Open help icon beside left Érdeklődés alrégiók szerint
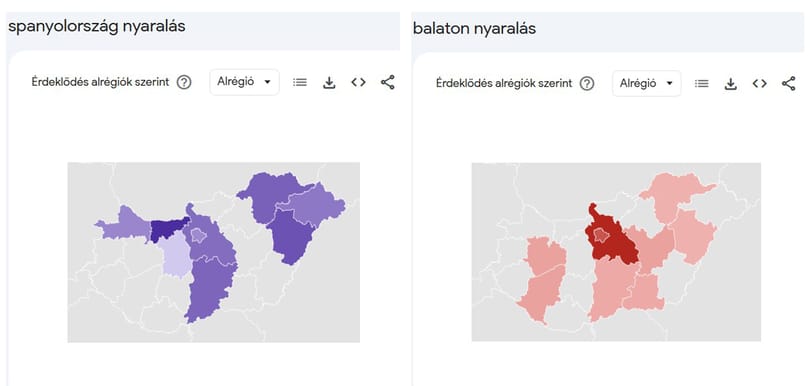 184,82
